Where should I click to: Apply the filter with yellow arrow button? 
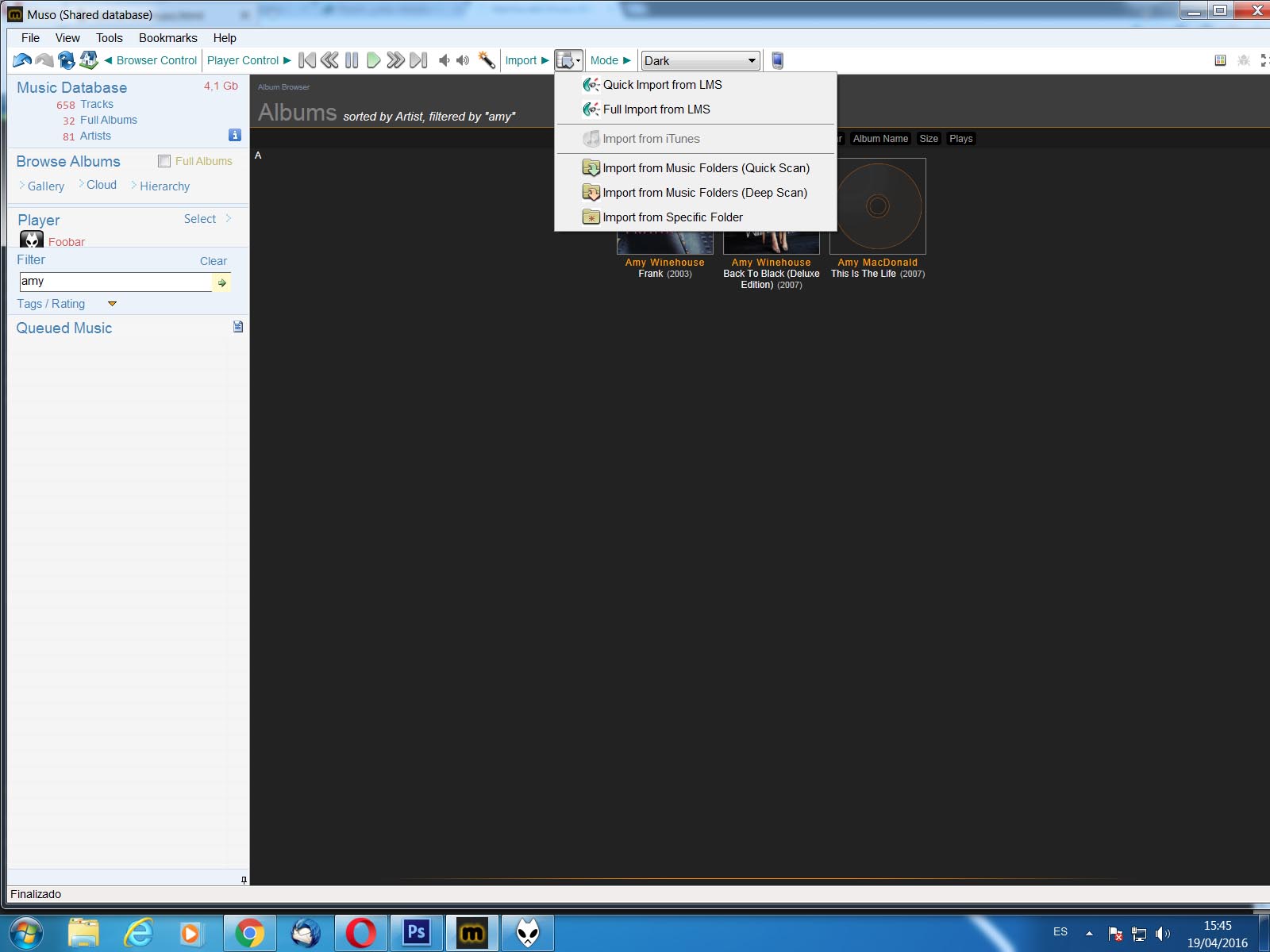[221, 282]
